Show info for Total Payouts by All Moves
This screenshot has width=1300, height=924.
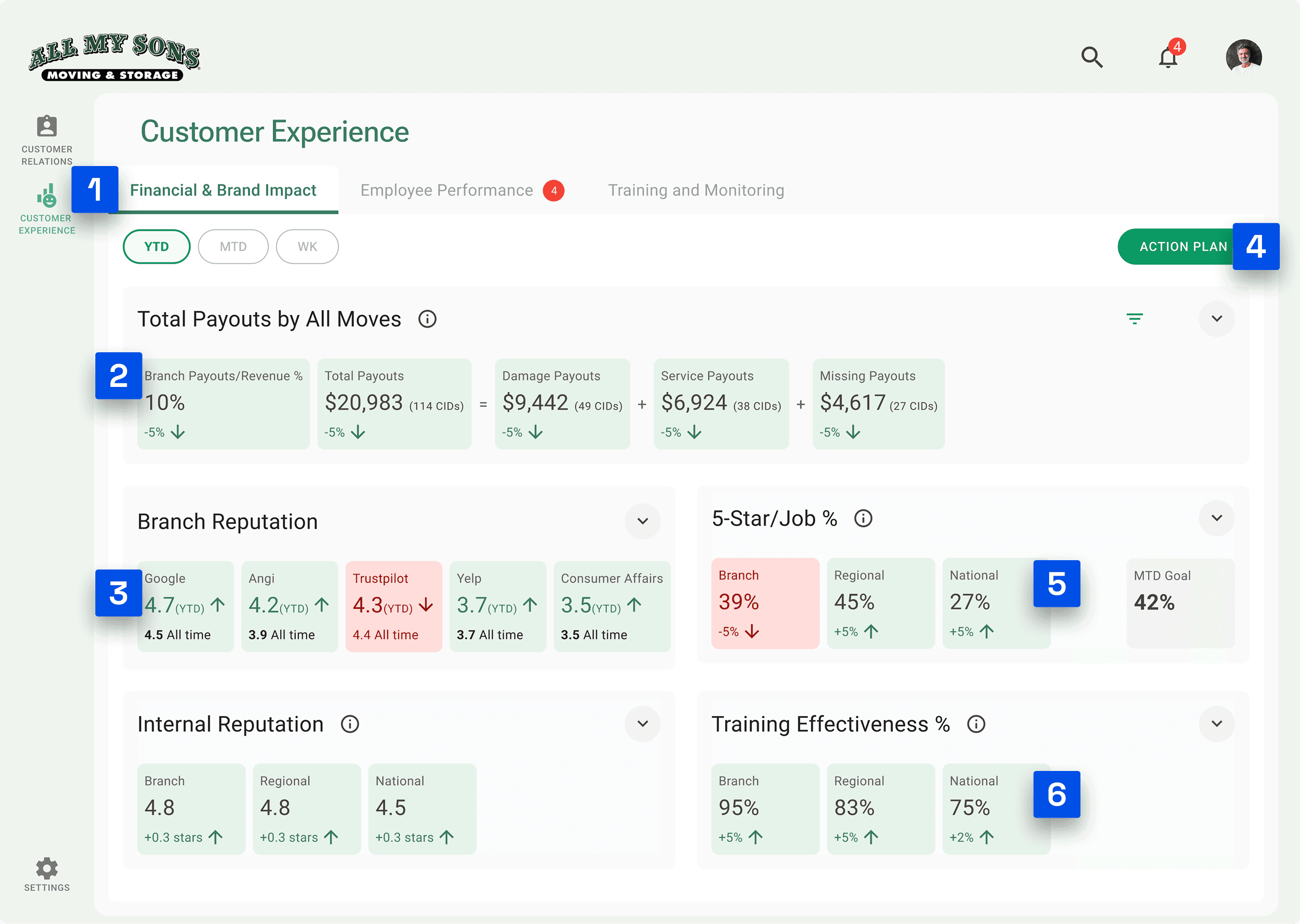point(427,319)
